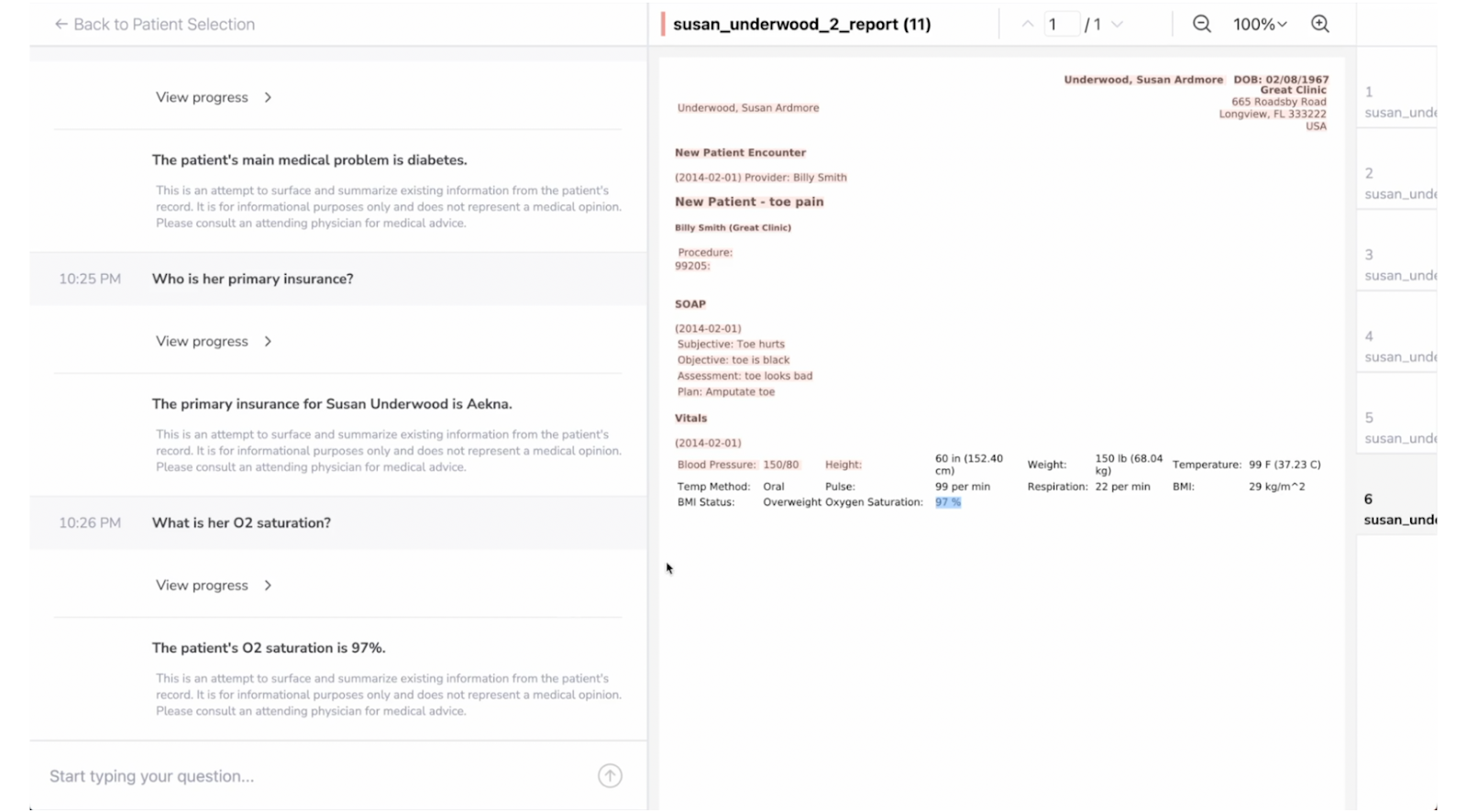Viewport: 1467px width, 812px height.
Task: Click the BMI 29 kg/m^2 value
Action: click(x=1276, y=487)
